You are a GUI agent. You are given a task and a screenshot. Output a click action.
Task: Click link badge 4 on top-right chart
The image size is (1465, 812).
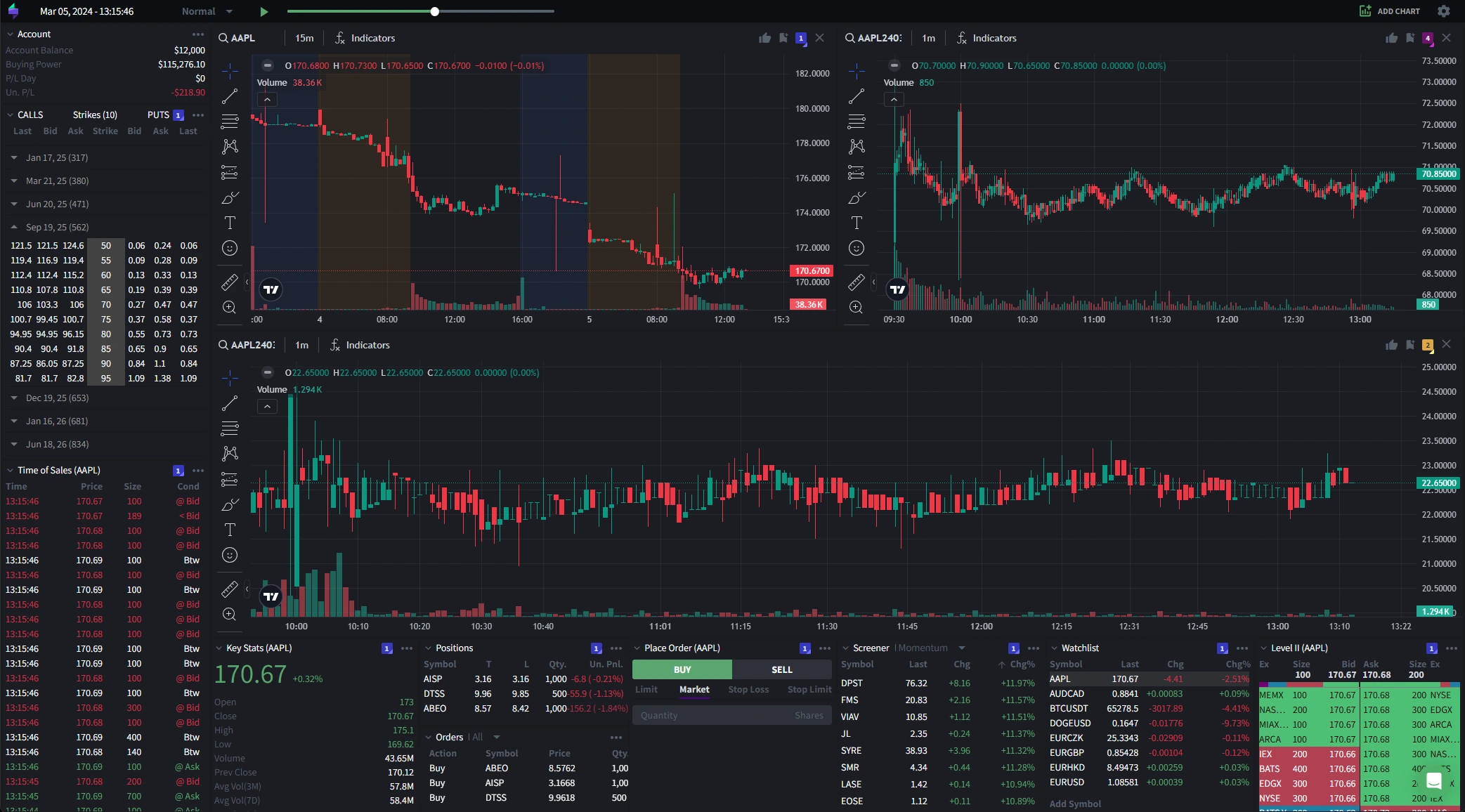[1428, 38]
